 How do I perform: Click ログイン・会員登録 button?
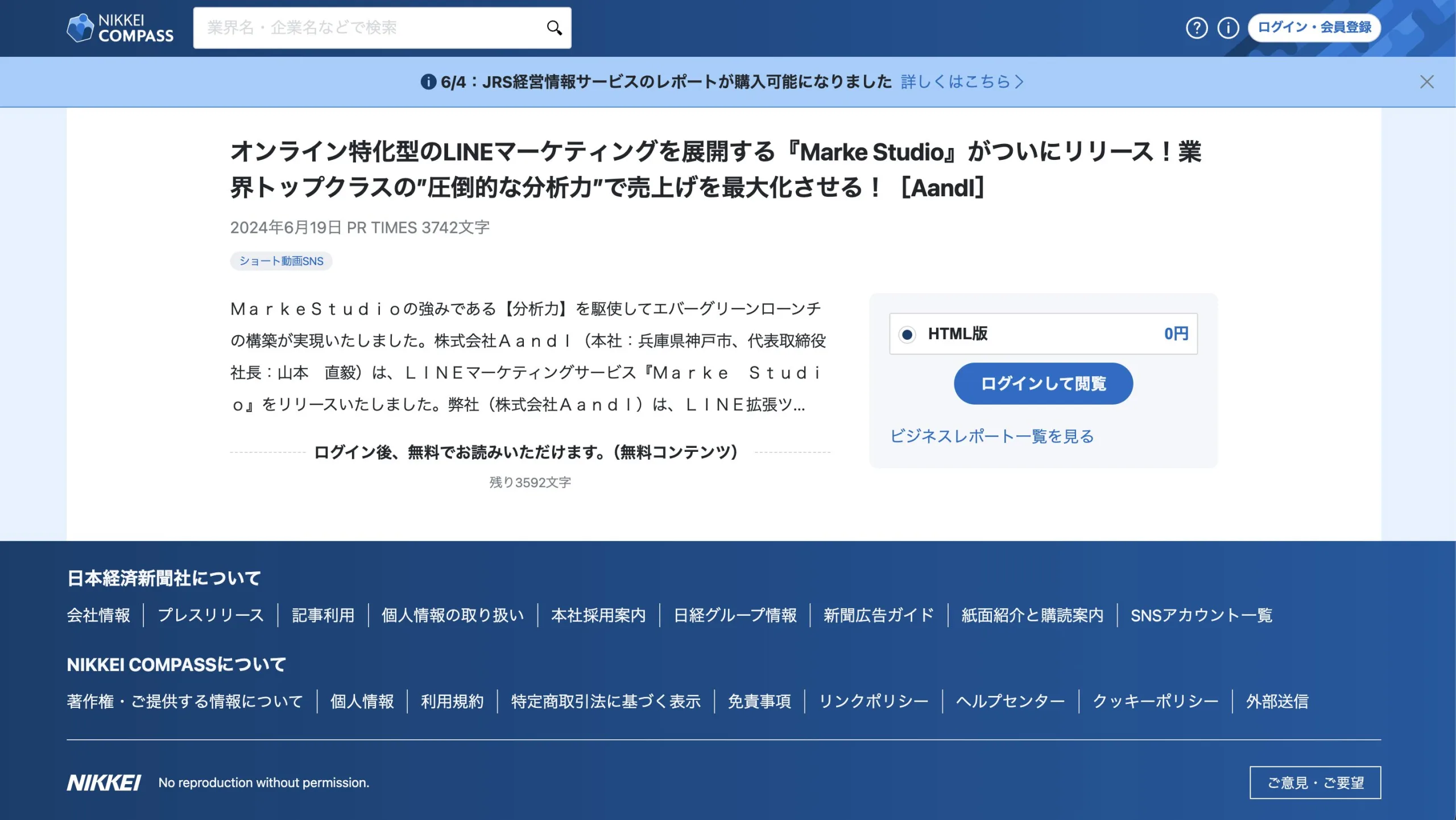(1314, 27)
